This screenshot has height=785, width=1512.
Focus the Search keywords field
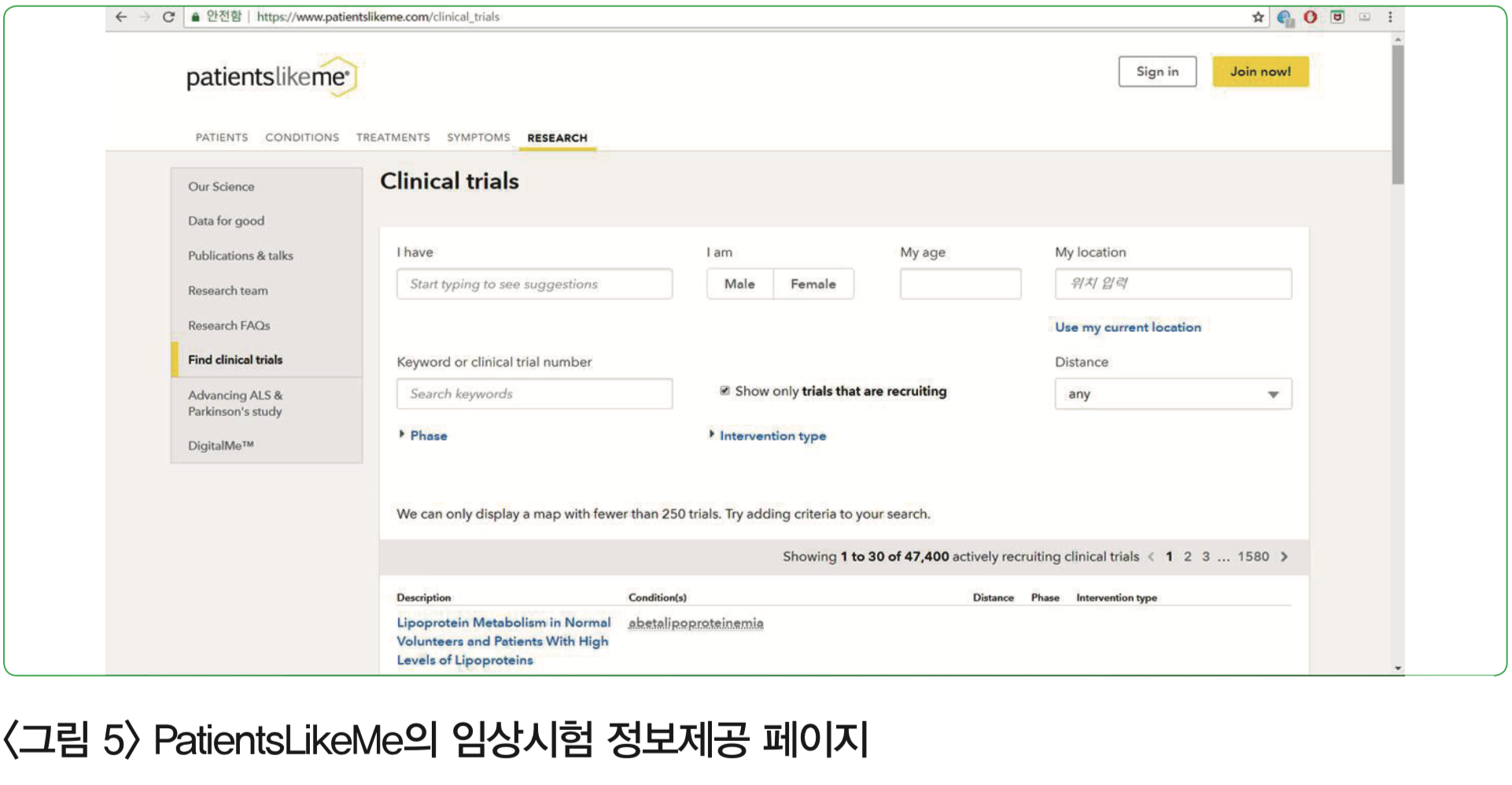[x=534, y=394]
